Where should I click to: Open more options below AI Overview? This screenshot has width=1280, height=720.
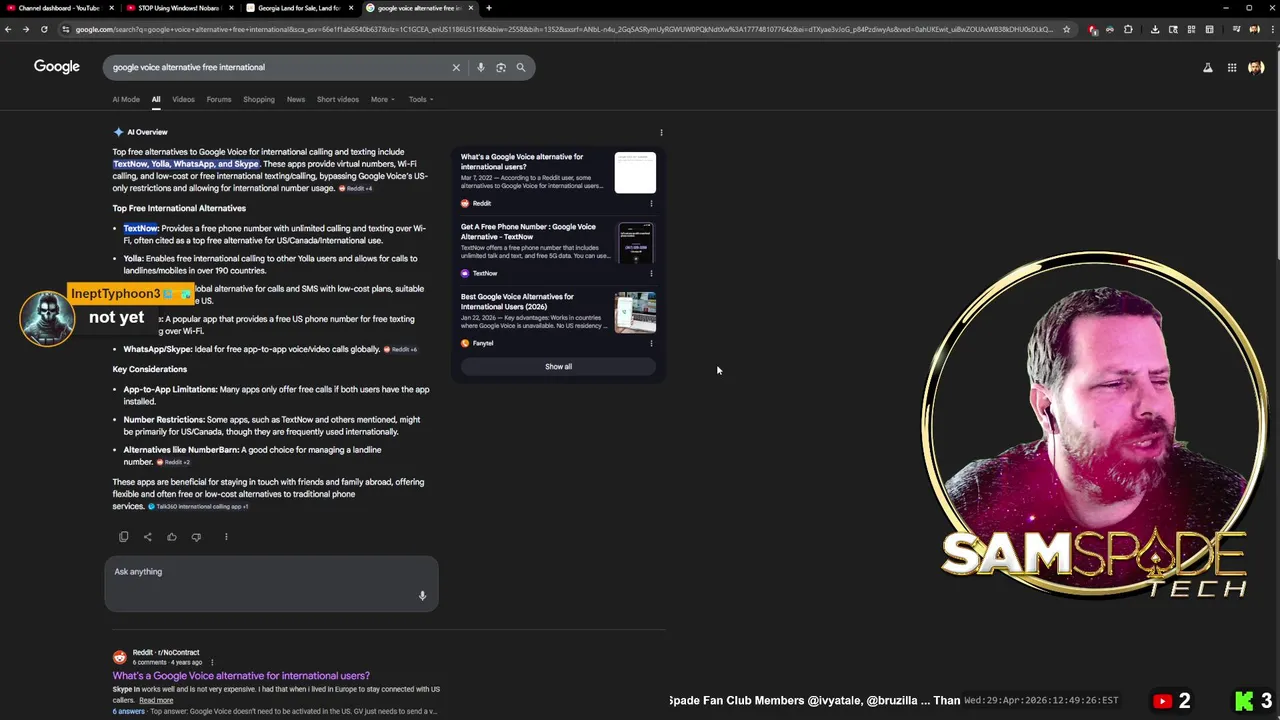[x=226, y=537]
